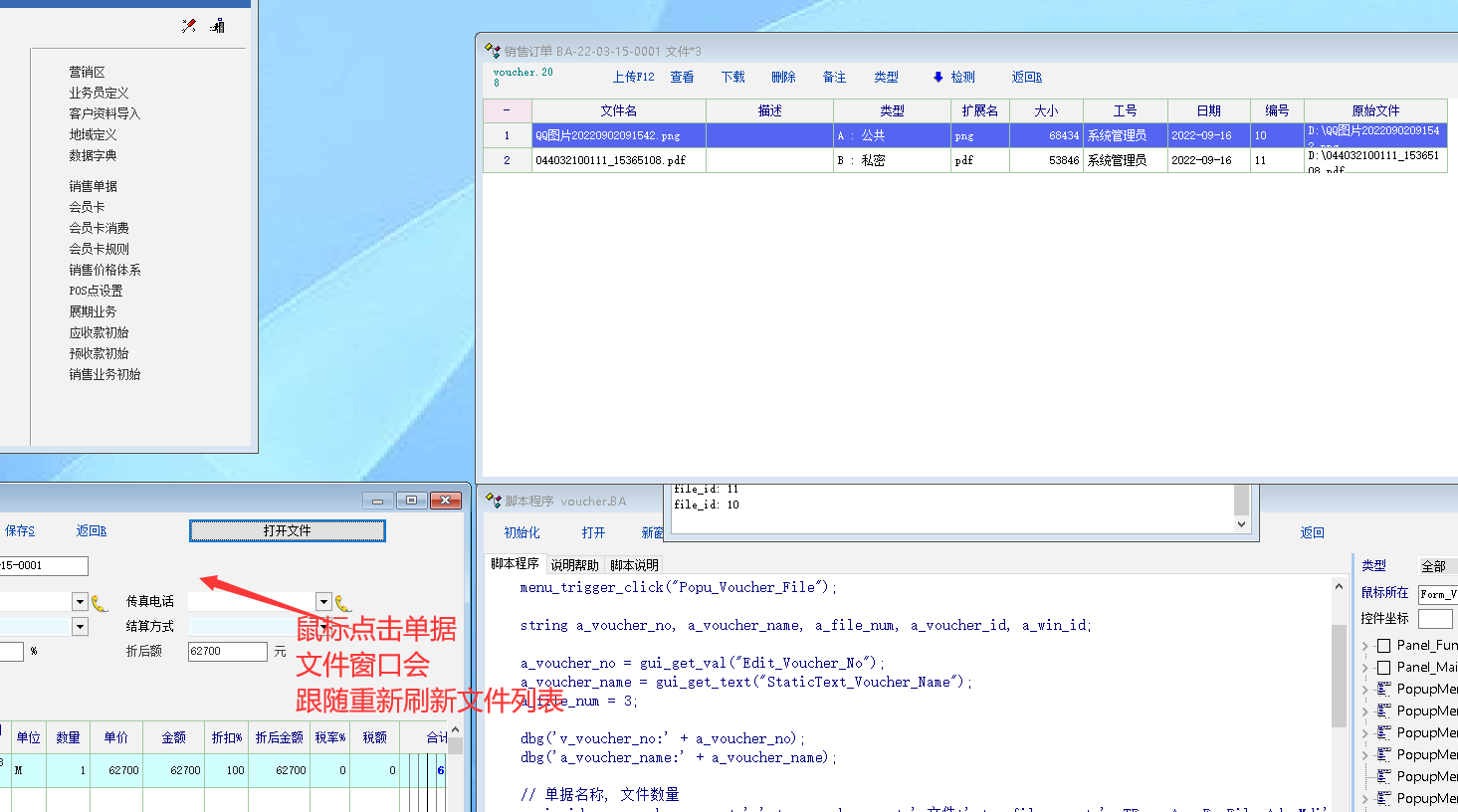
Task: Click the 折后额 field showing 62700
Action: (x=227, y=651)
